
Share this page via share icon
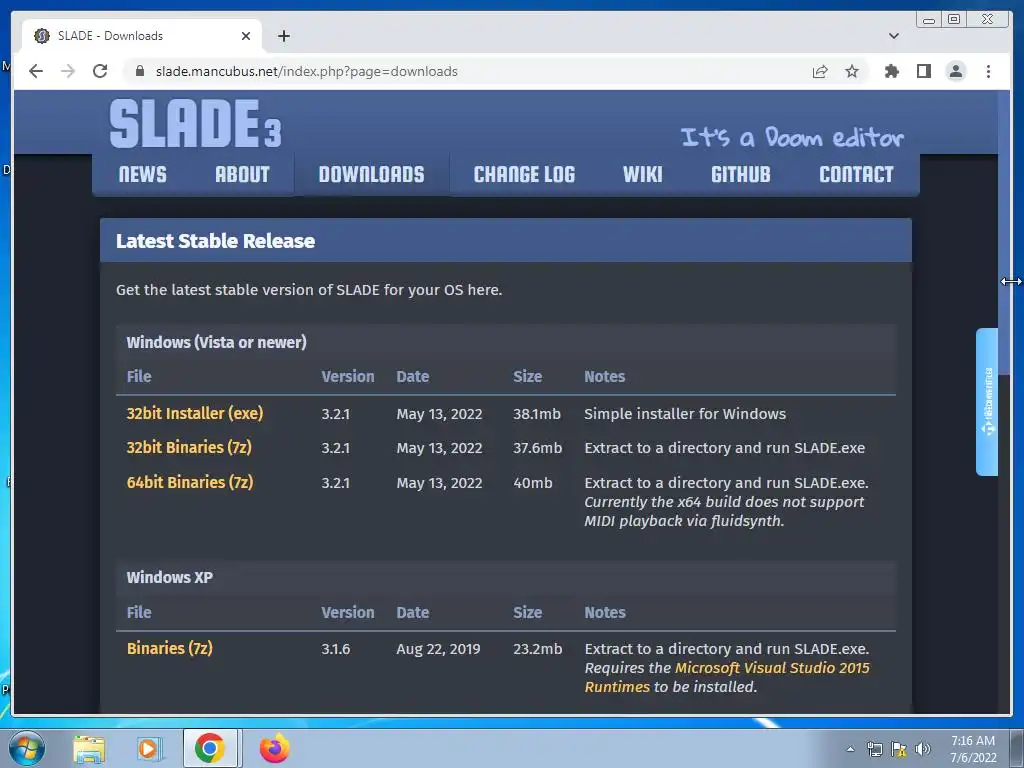(x=820, y=71)
